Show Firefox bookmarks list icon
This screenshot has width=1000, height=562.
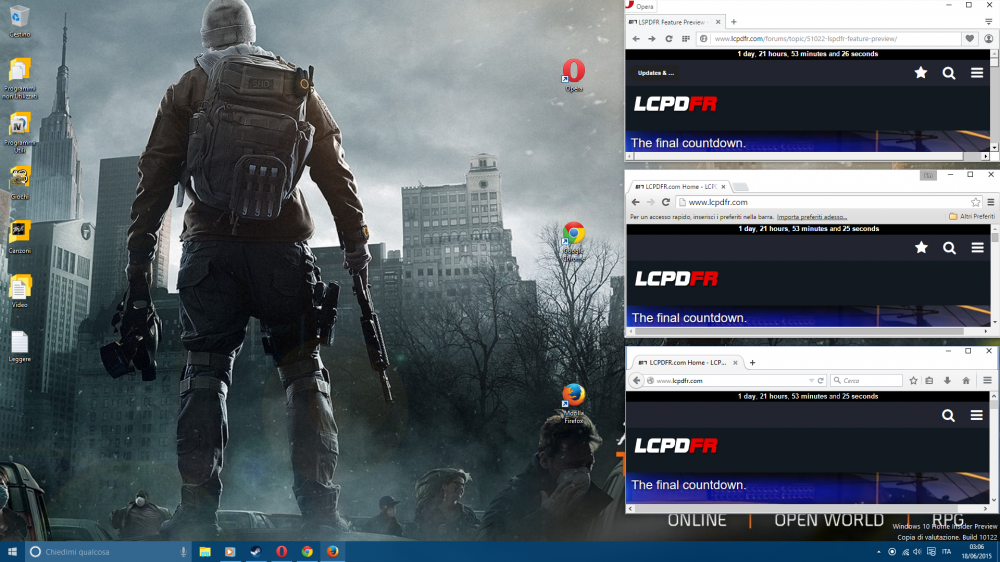[x=929, y=381]
